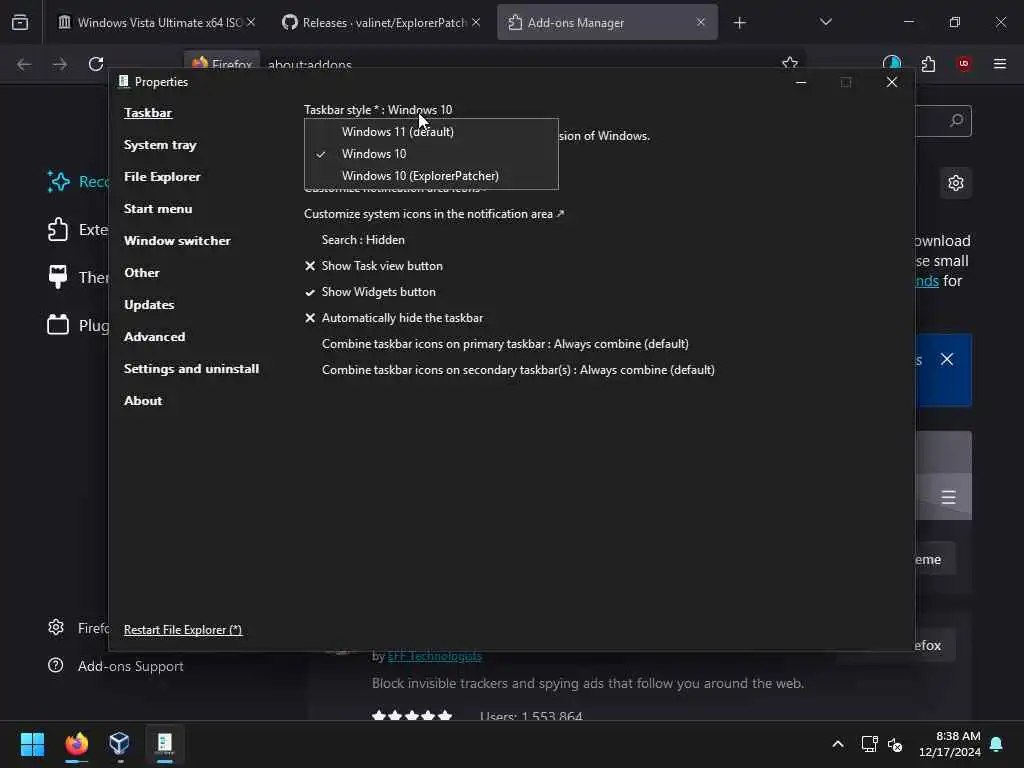Open Customize system icons in notification area

(x=434, y=214)
